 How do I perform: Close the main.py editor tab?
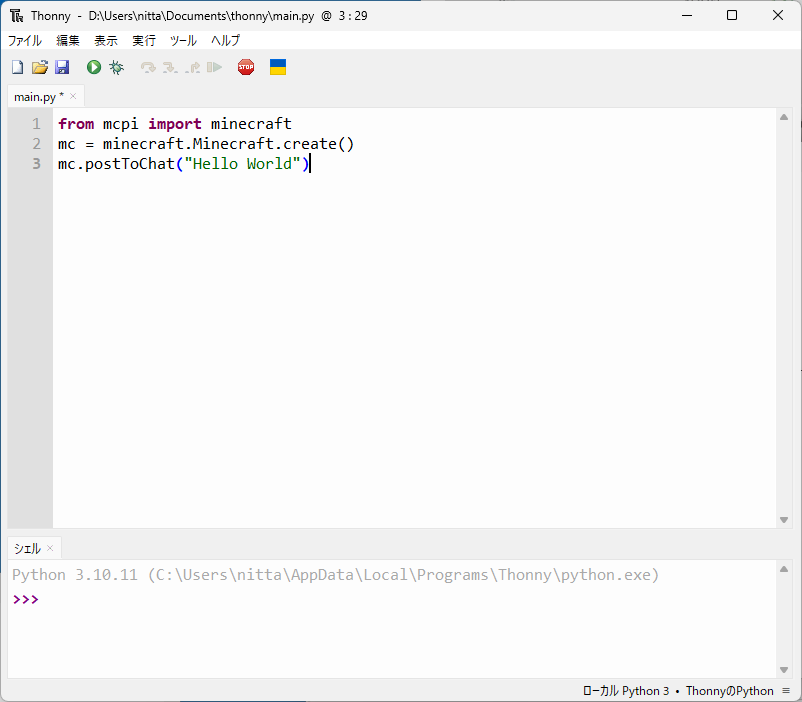click(x=73, y=97)
